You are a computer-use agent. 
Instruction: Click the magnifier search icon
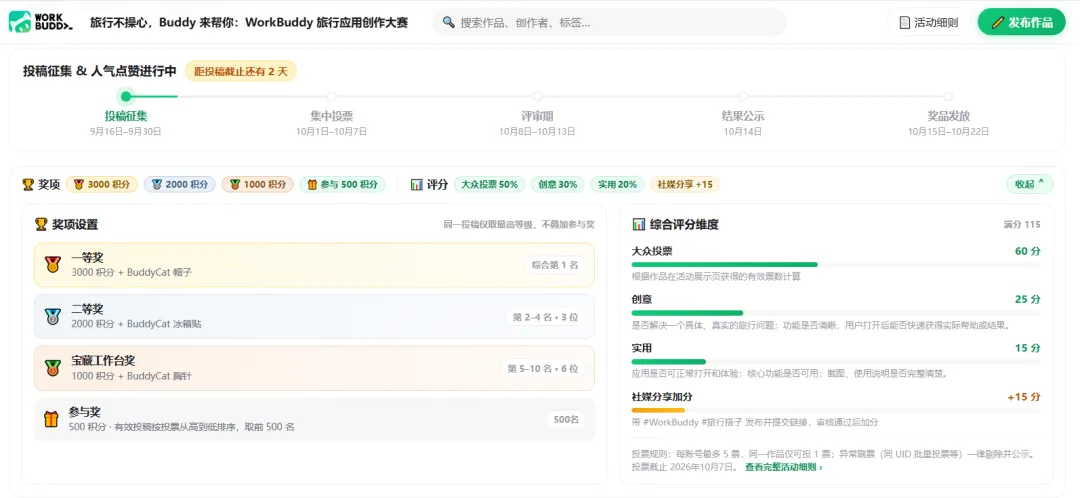[x=448, y=22]
